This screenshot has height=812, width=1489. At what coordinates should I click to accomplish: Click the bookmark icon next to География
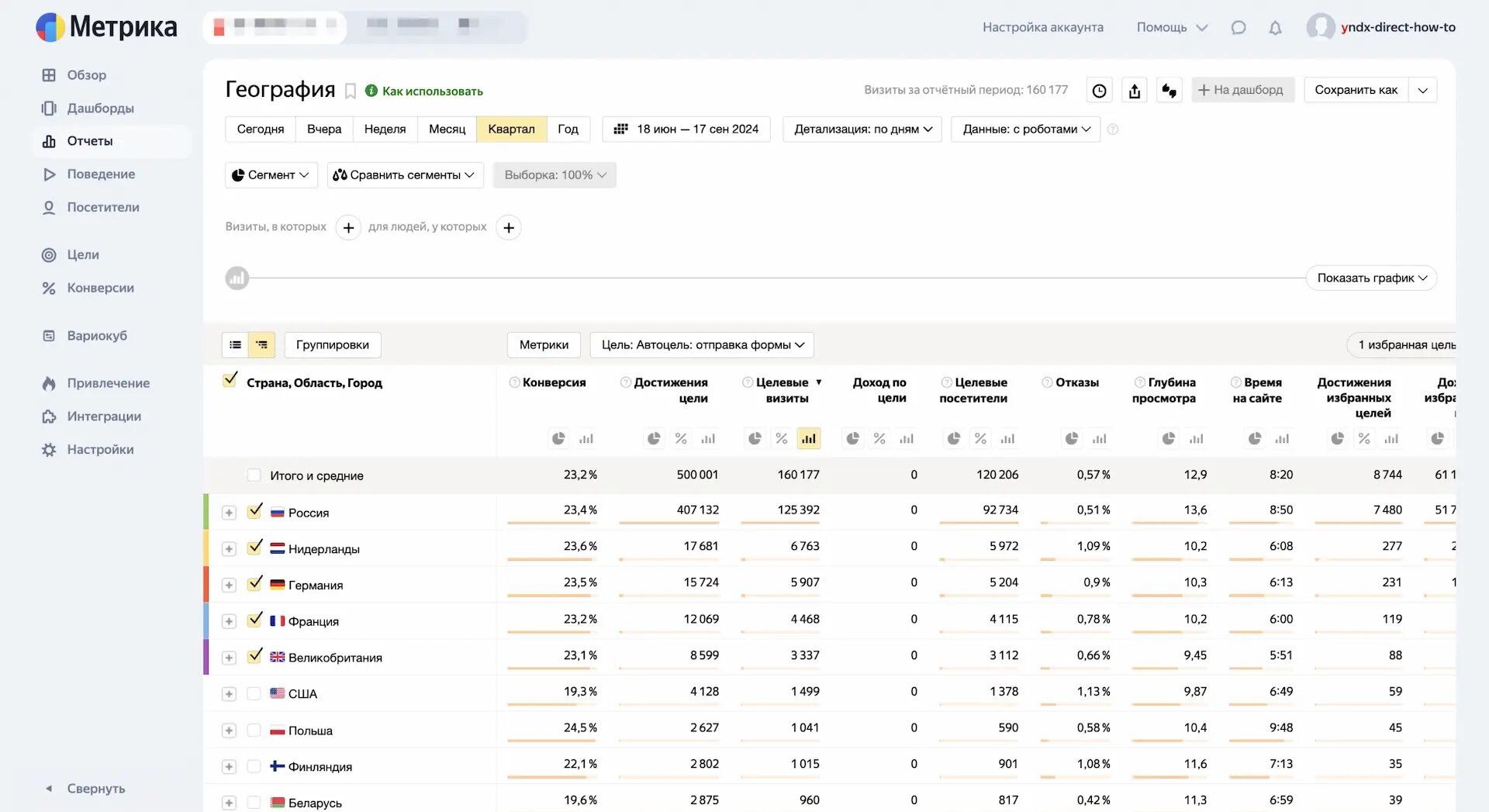pos(351,92)
